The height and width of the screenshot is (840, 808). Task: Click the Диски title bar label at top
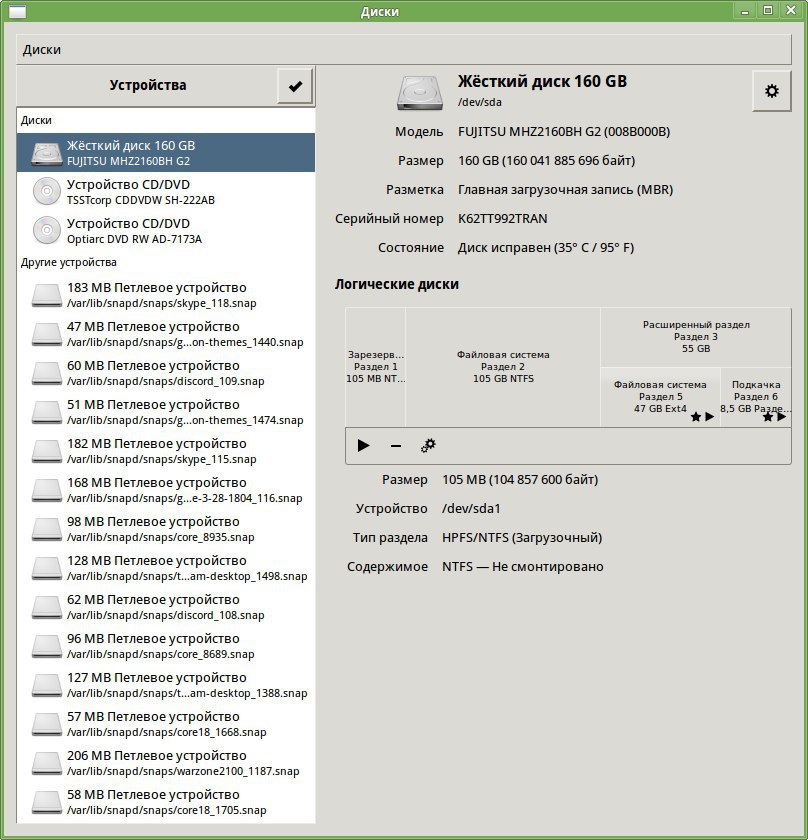click(379, 12)
